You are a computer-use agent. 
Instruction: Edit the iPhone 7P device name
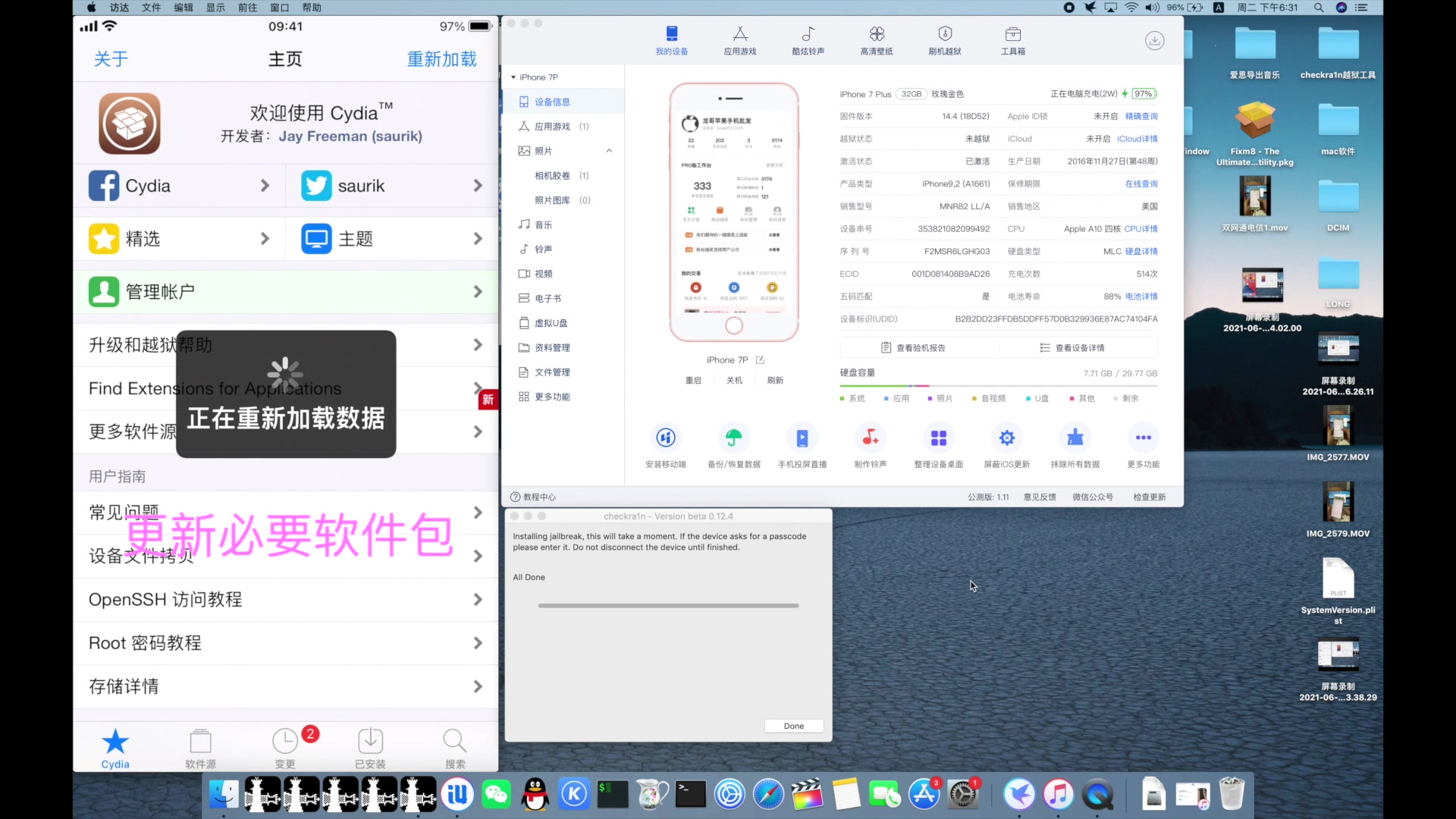click(x=760, y=360)
